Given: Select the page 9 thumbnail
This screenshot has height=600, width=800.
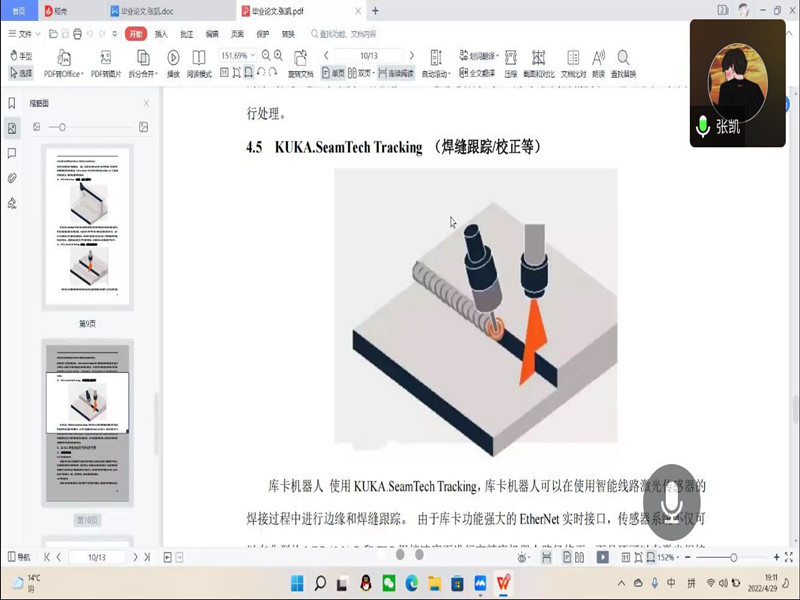Looking at the screenshot, I should [x=87, y=224].
